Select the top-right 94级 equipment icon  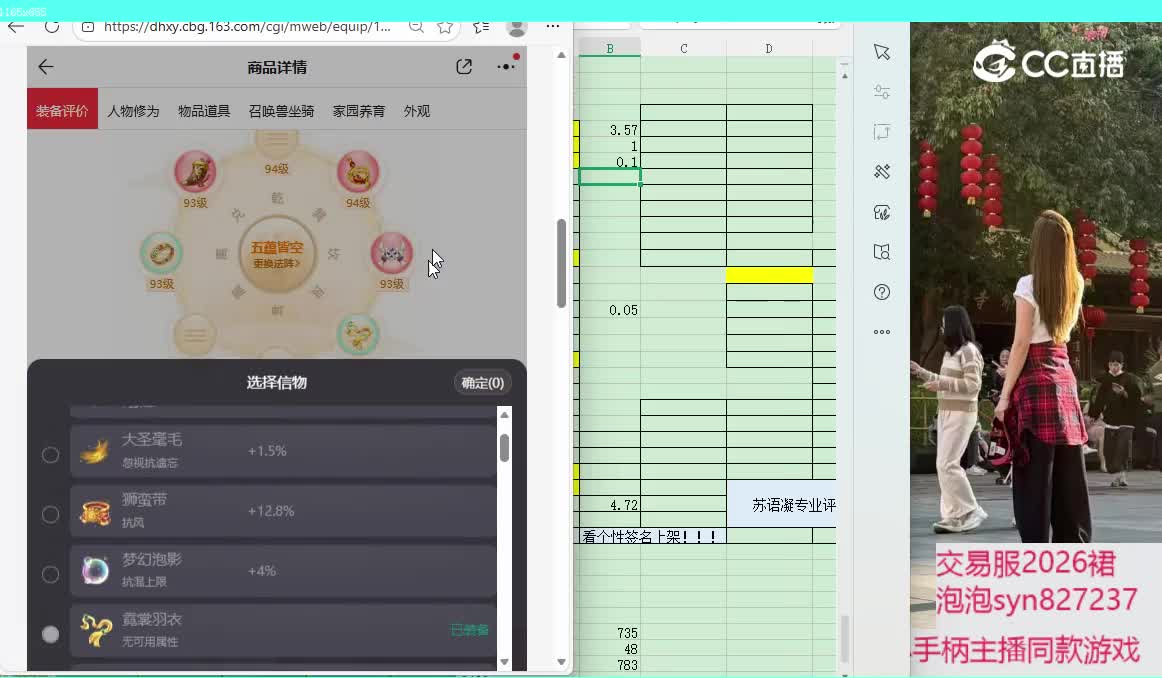coord(358,172)
